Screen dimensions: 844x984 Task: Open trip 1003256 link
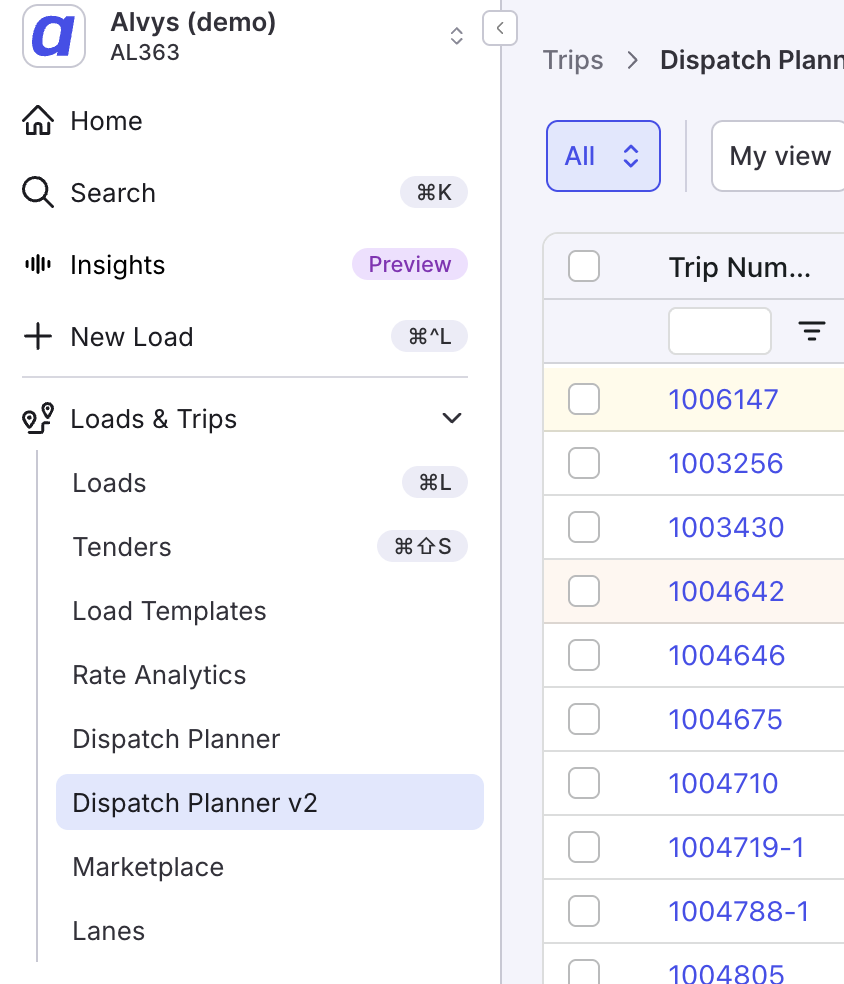[725, 463]
